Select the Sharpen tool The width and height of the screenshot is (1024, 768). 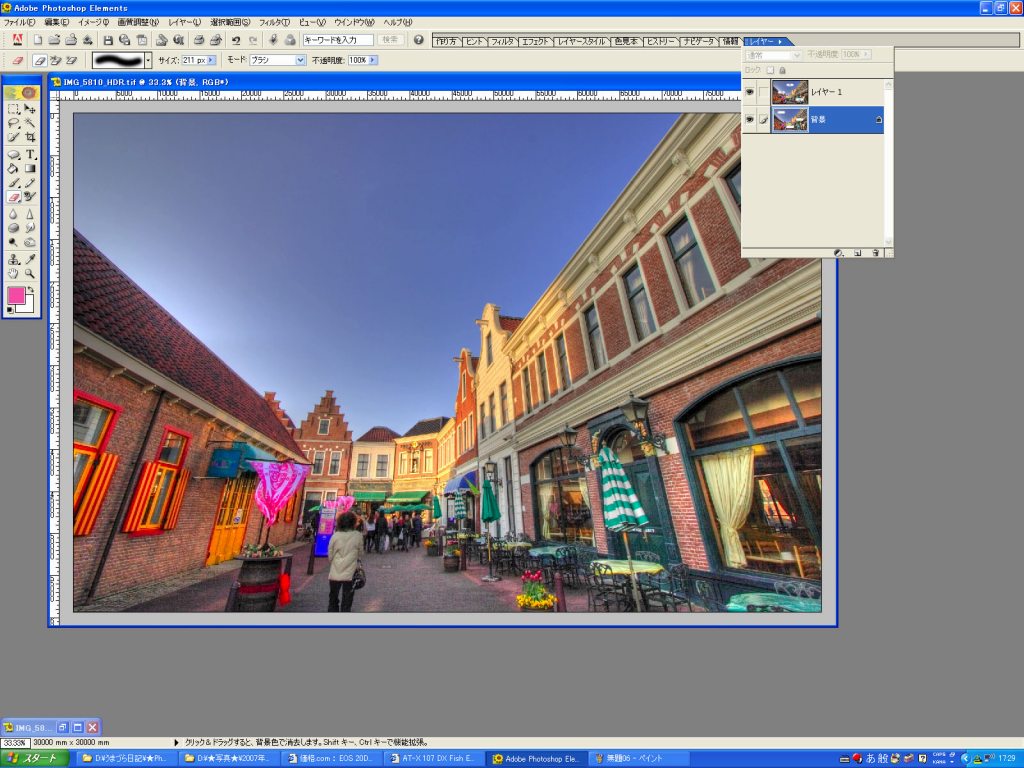[x=30, y=215]
